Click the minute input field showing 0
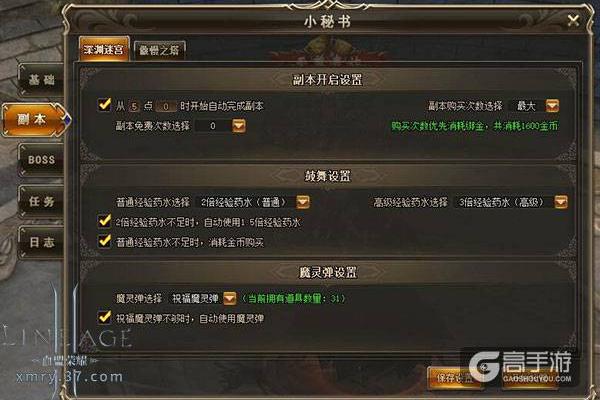The width and height of the screenshot is (600, 400). coord(166,106)
